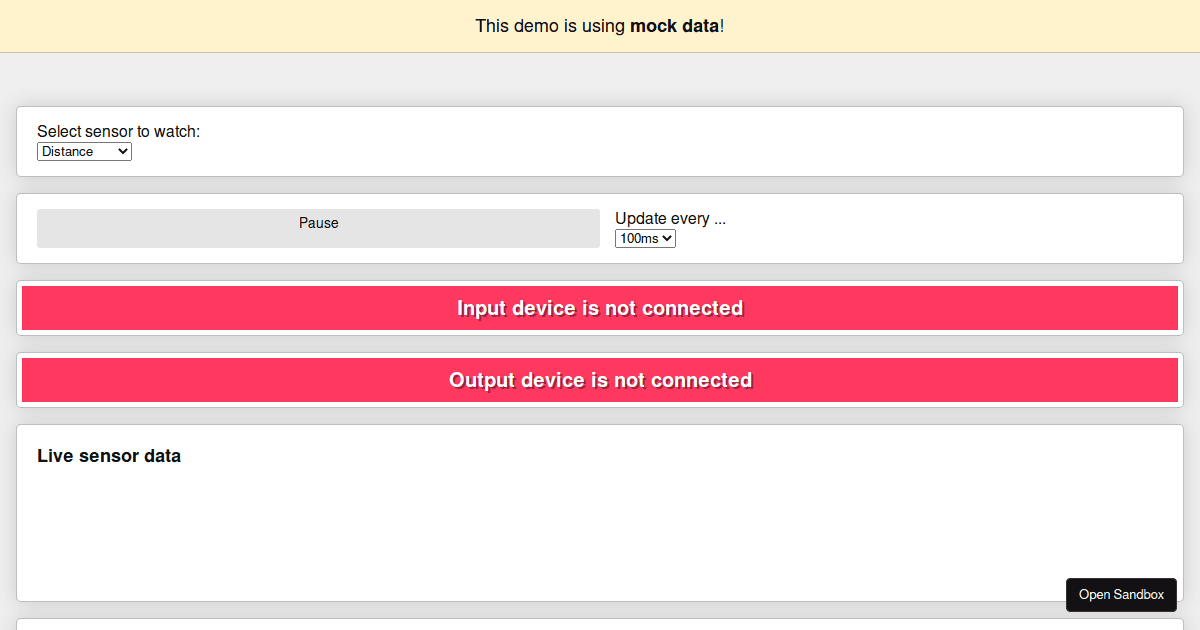Click the bold 'mock data' text
This screenshot has height=630, width=1200.
673,26
